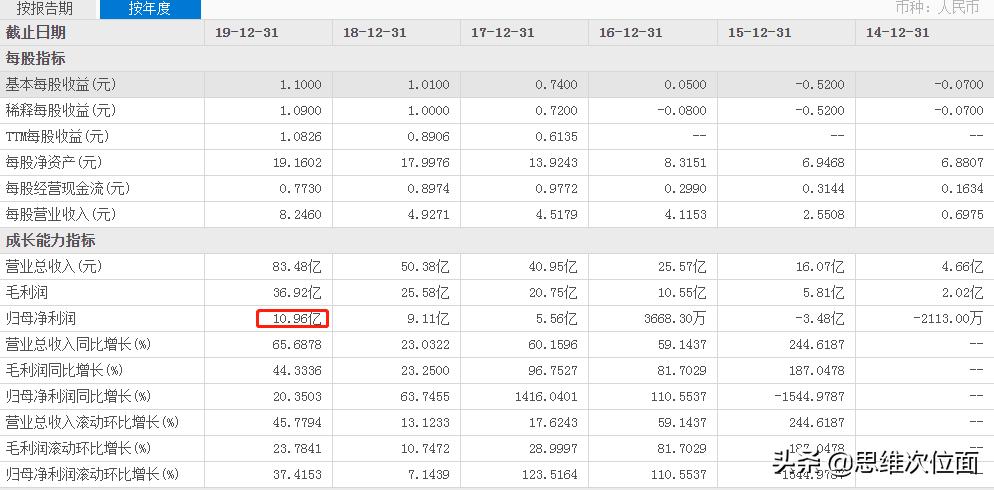Click the 1.1000 basic EPS cell
The height and width of the screenshot is (490, 994).
[x=300, y=84]
